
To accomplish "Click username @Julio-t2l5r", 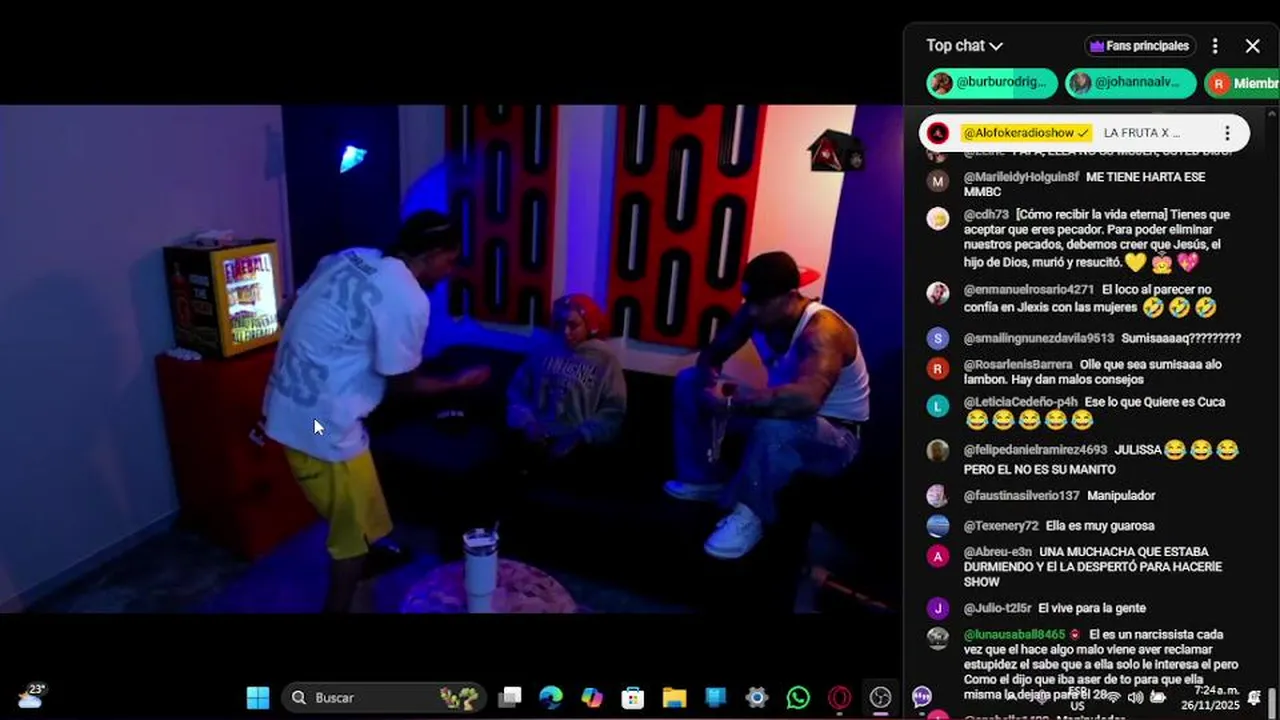I will coord(997,608).
